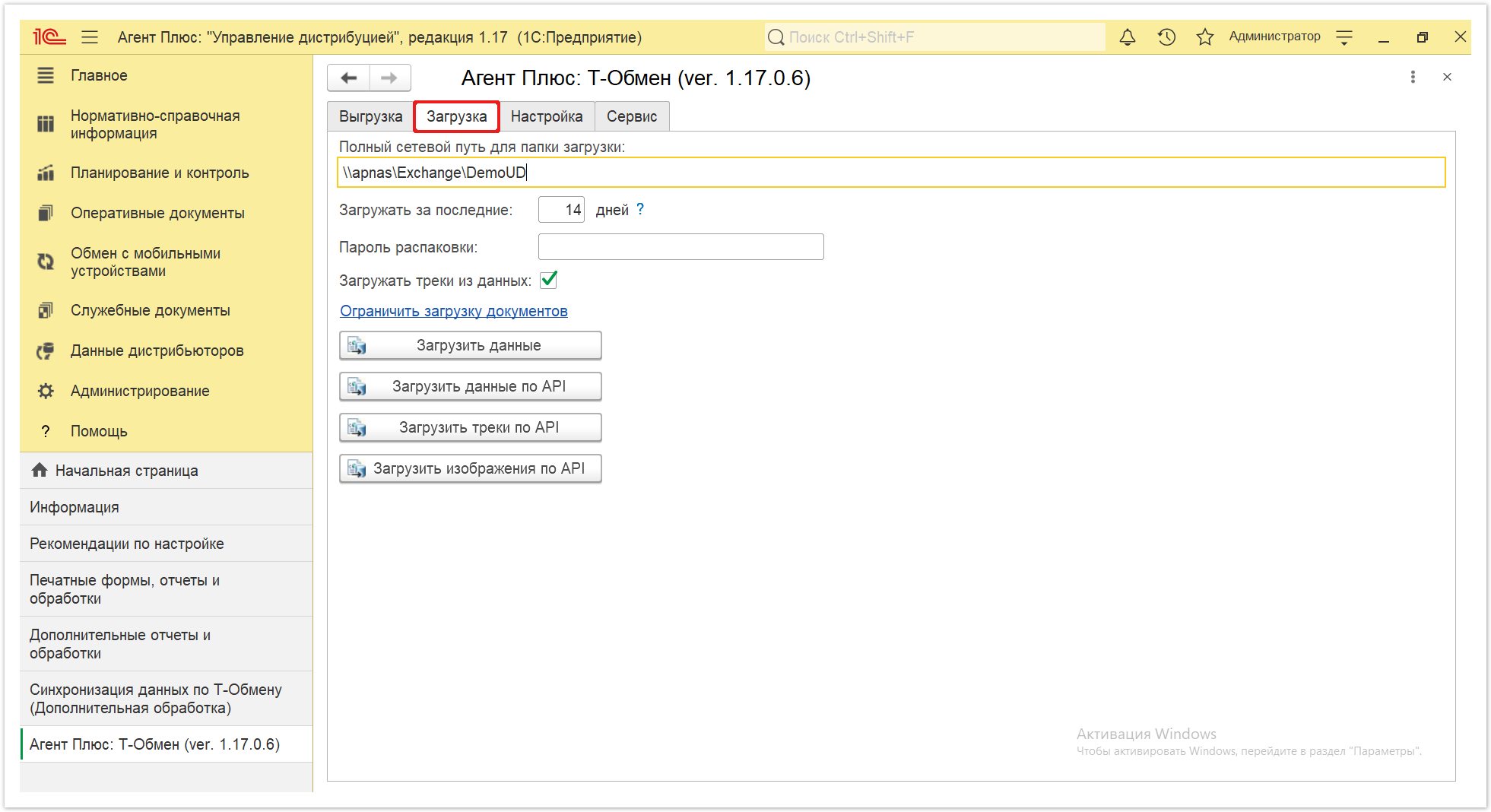Click the Планирование и контроль chart icon

tap(46, 173)
